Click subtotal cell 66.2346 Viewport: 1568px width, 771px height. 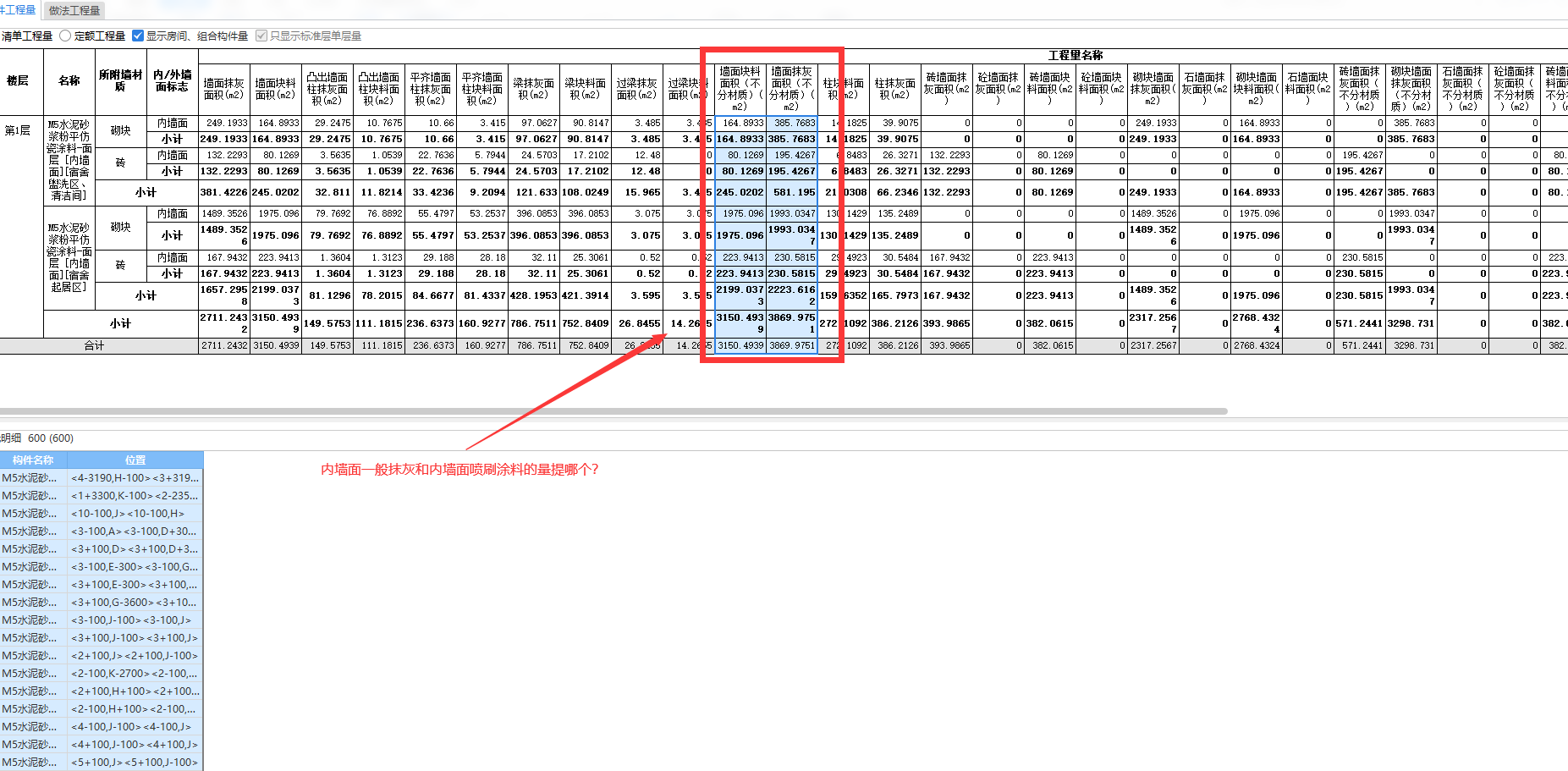(895, 192)
